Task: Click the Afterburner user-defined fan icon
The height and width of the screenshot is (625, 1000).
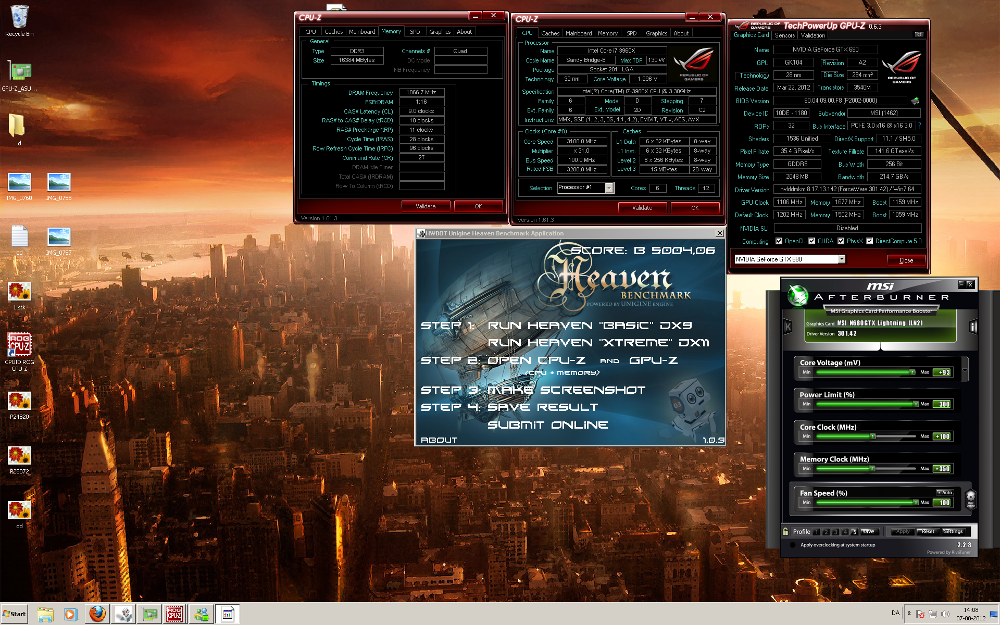Action: click(x=971, y=500)
